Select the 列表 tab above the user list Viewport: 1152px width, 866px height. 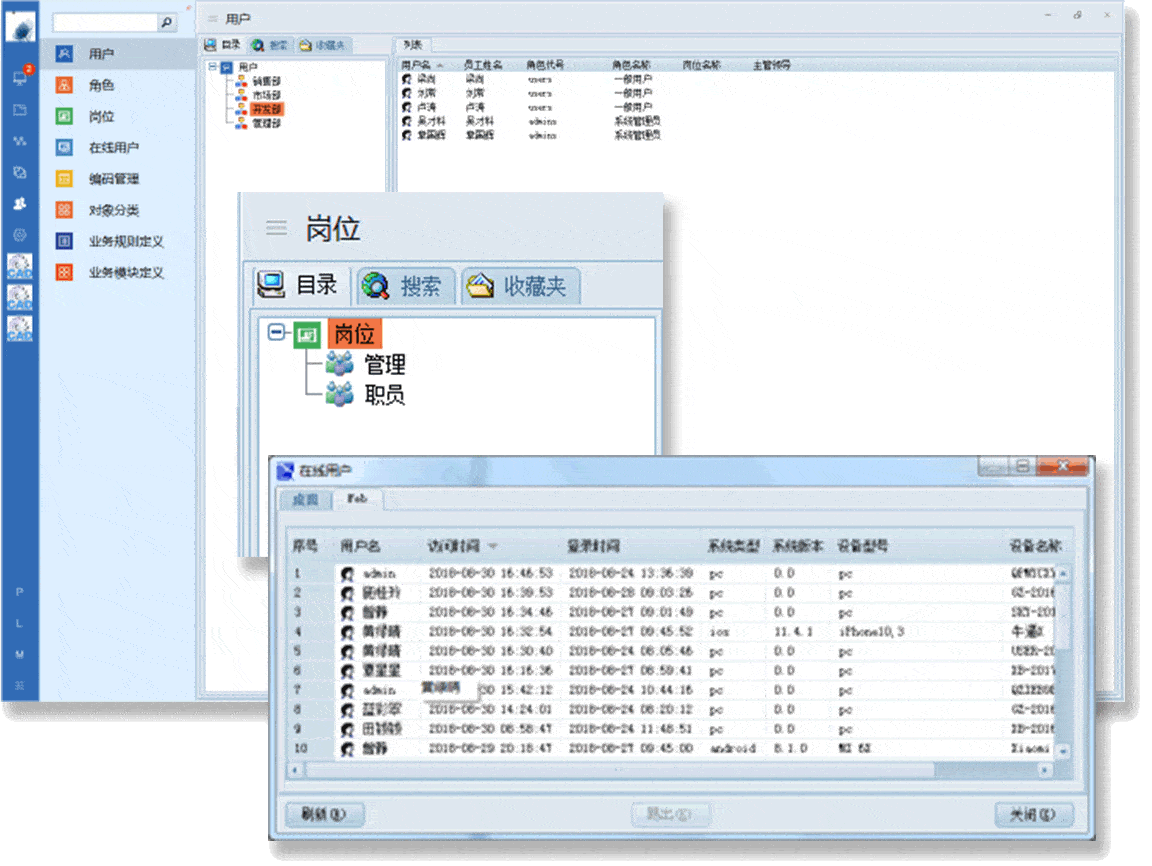pyautogui.click(x=413, y=45)
